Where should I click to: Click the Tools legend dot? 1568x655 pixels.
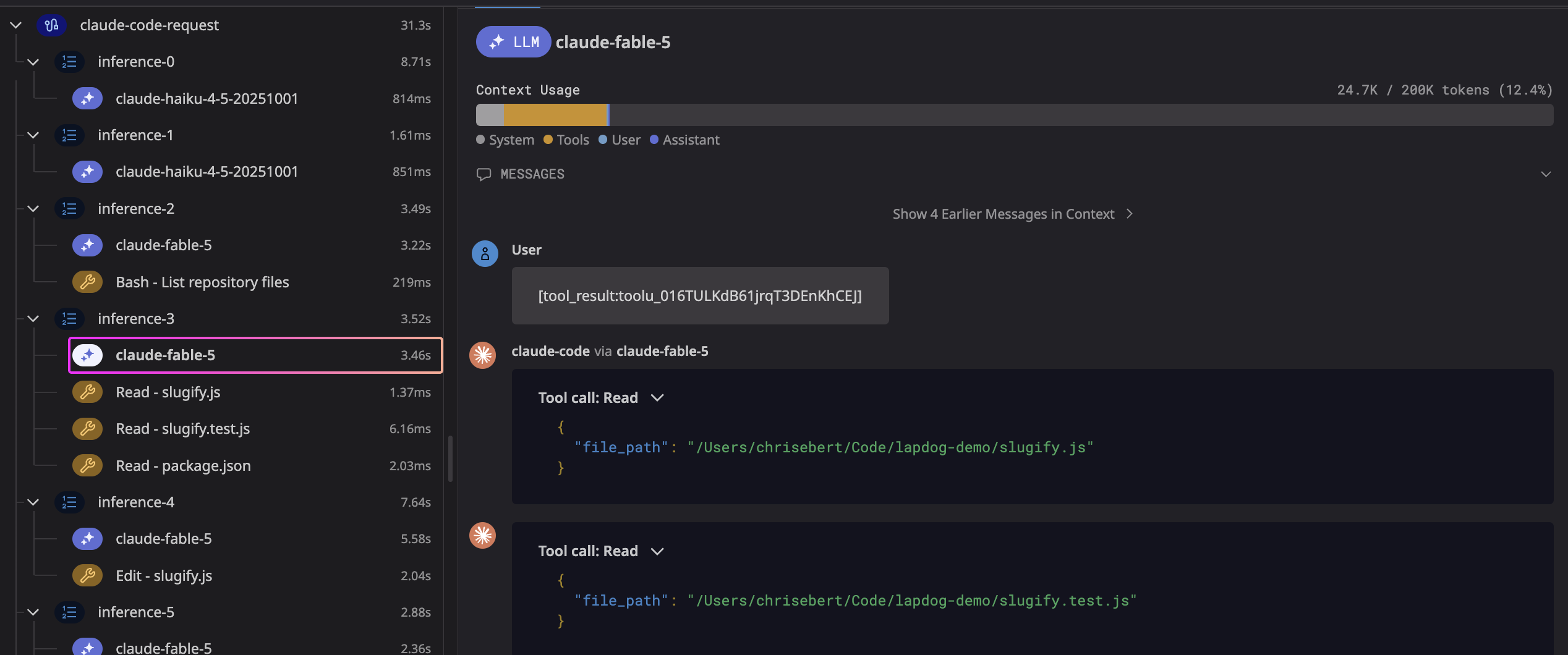pyautogui.click(x=548, y=140)
